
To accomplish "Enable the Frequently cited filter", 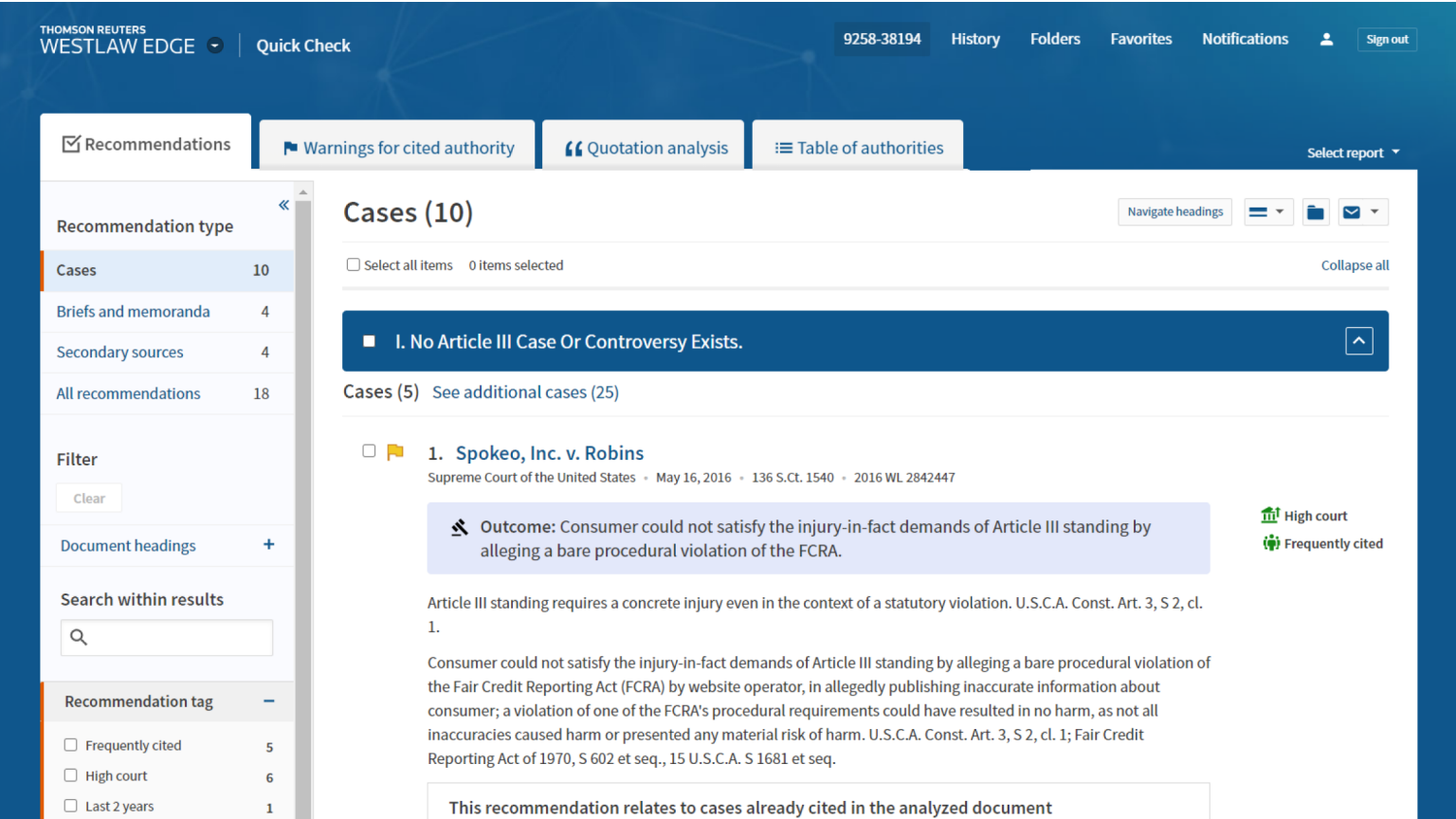I will (71, 745).
